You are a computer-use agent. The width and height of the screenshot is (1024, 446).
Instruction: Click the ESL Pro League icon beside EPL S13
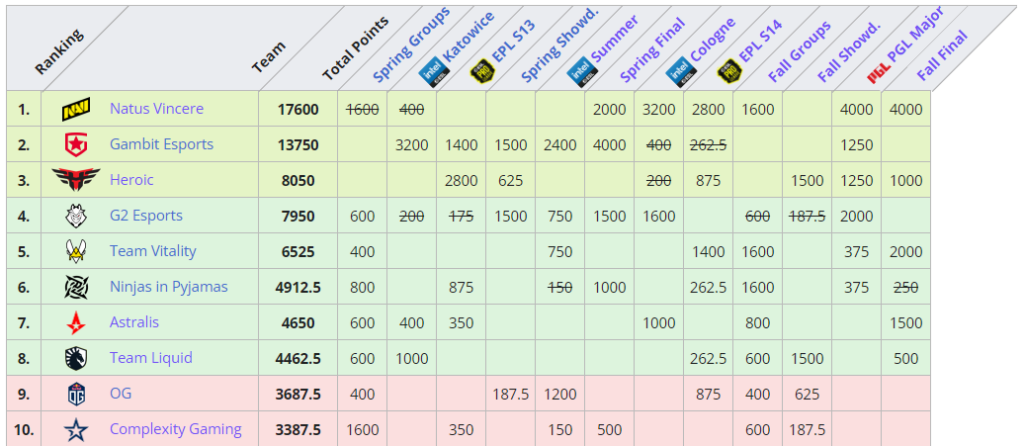coord(481,70)
